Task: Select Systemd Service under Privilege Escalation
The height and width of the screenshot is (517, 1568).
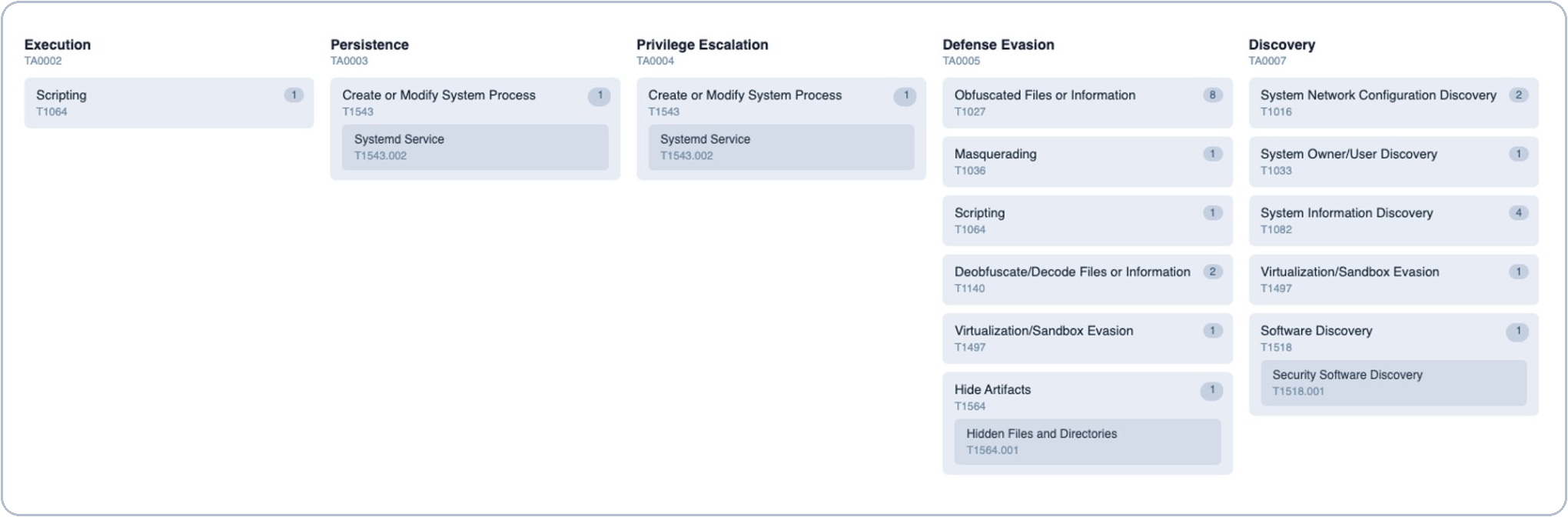Action: pos(780,147)
